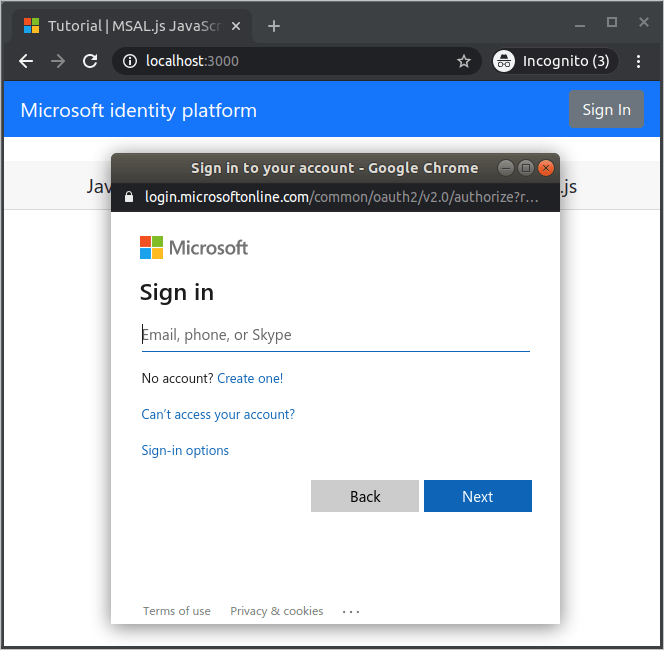Close the main Chrome window
This screenshot has width=664, height=650.
[x=644, y=22]
